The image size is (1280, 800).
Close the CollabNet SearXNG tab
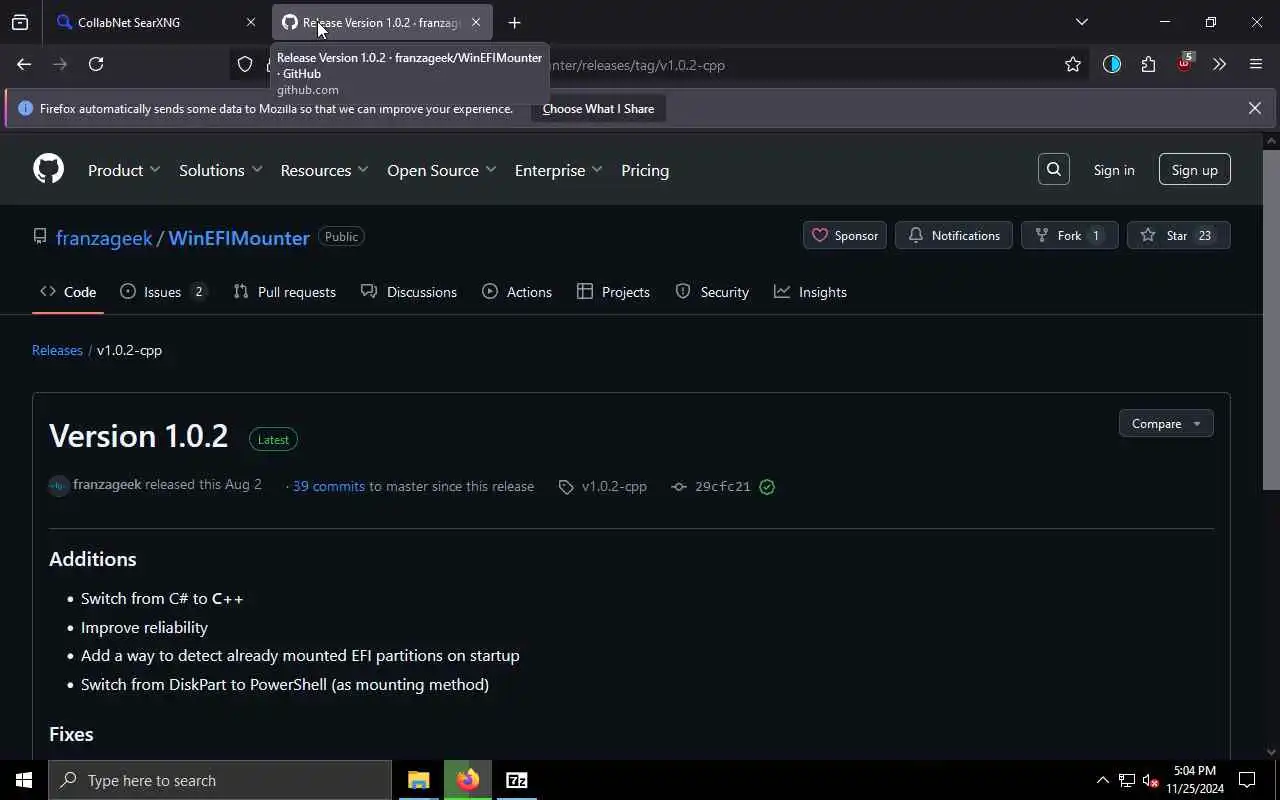coord(251,22)
